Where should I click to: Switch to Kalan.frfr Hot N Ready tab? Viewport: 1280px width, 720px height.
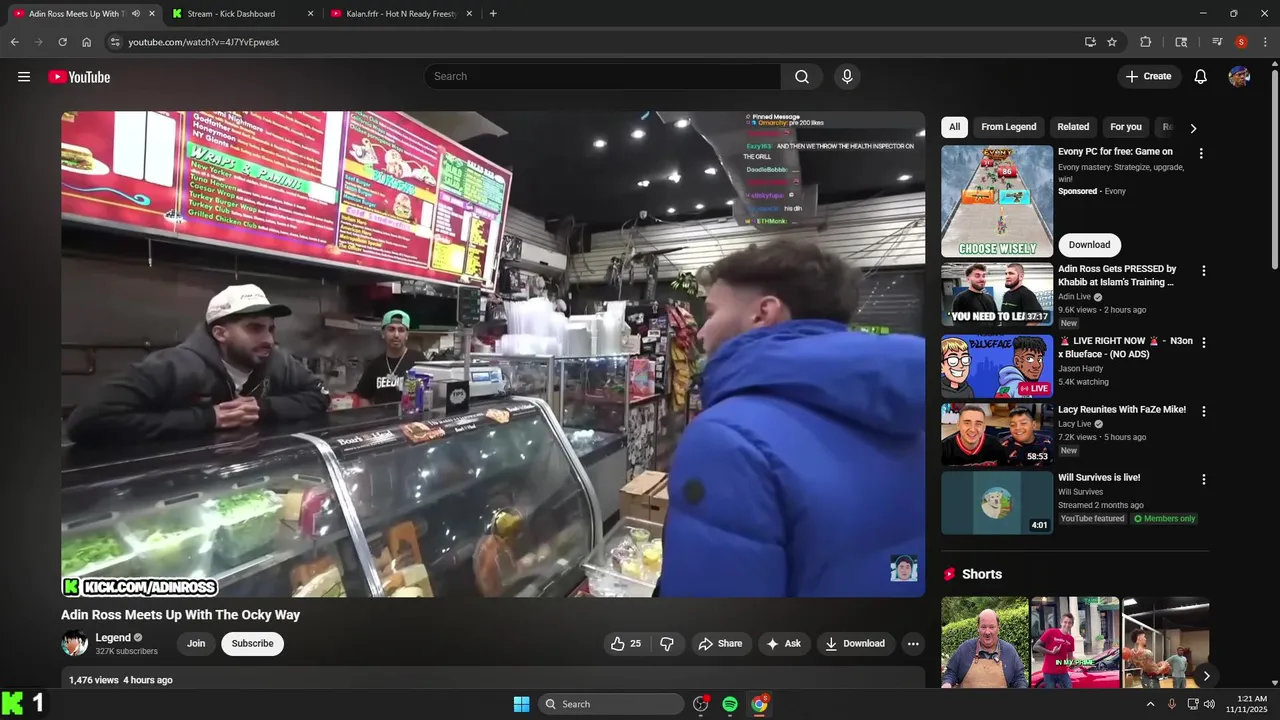point(401,14)
